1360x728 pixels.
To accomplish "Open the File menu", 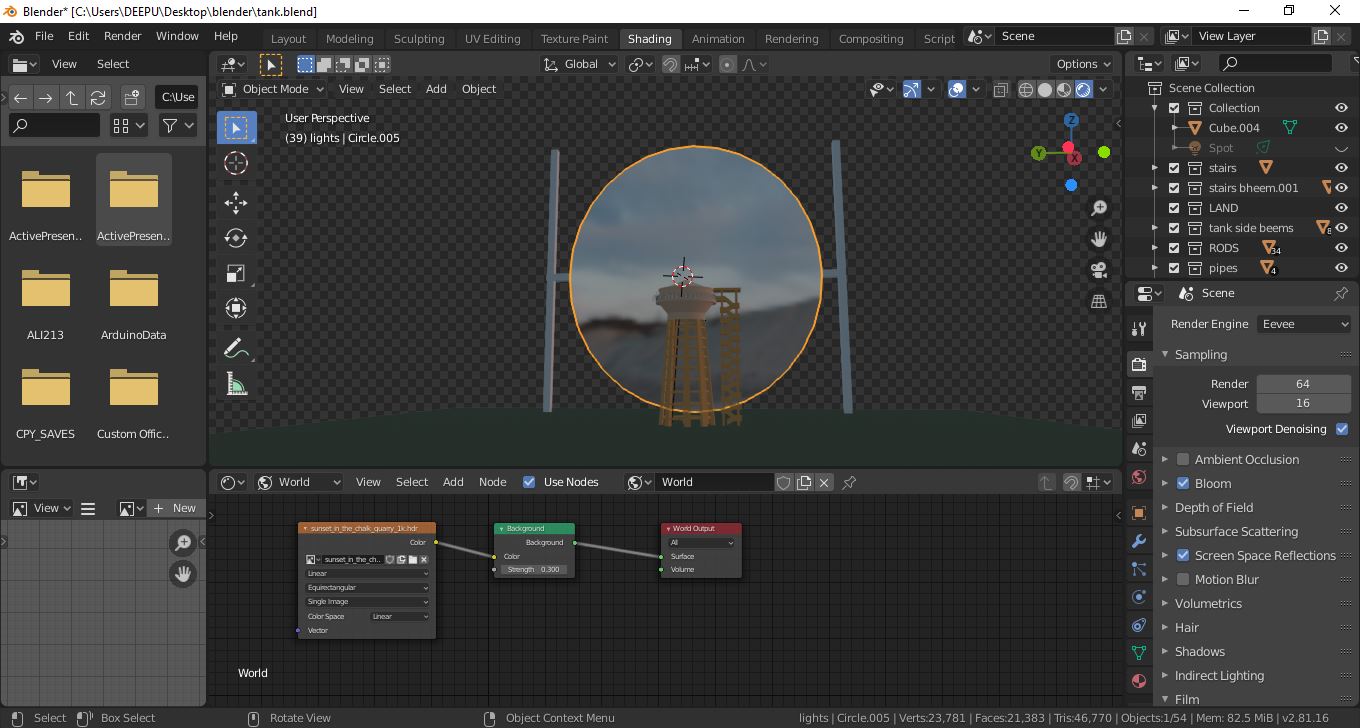I will point(44,36).
